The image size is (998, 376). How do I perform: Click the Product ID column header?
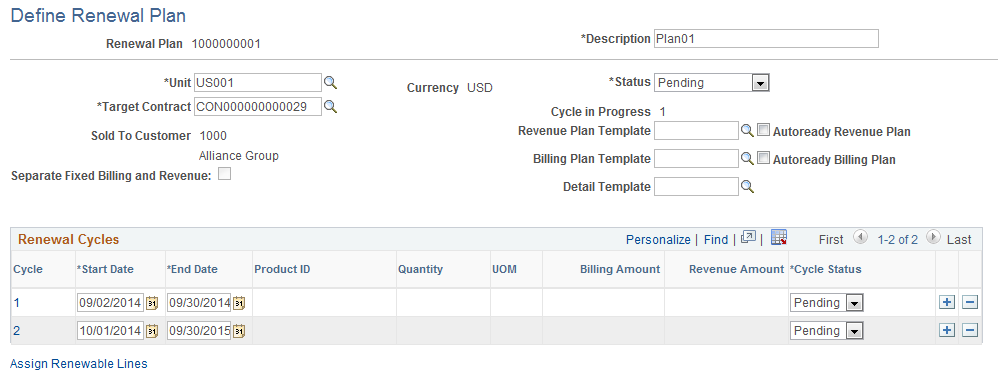pyautogui.click(x=282, y=269)
